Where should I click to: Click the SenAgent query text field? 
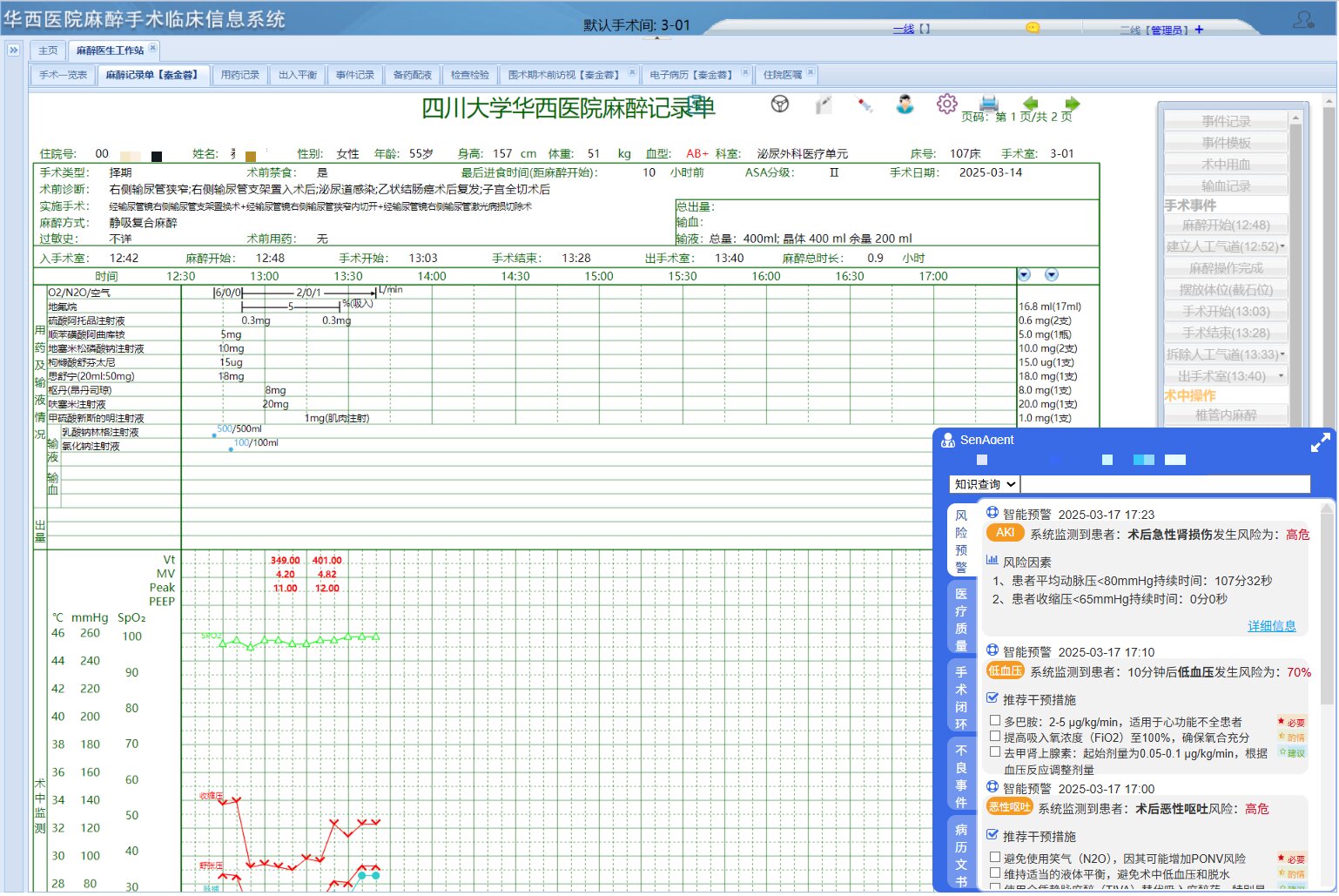(1165, 485)
